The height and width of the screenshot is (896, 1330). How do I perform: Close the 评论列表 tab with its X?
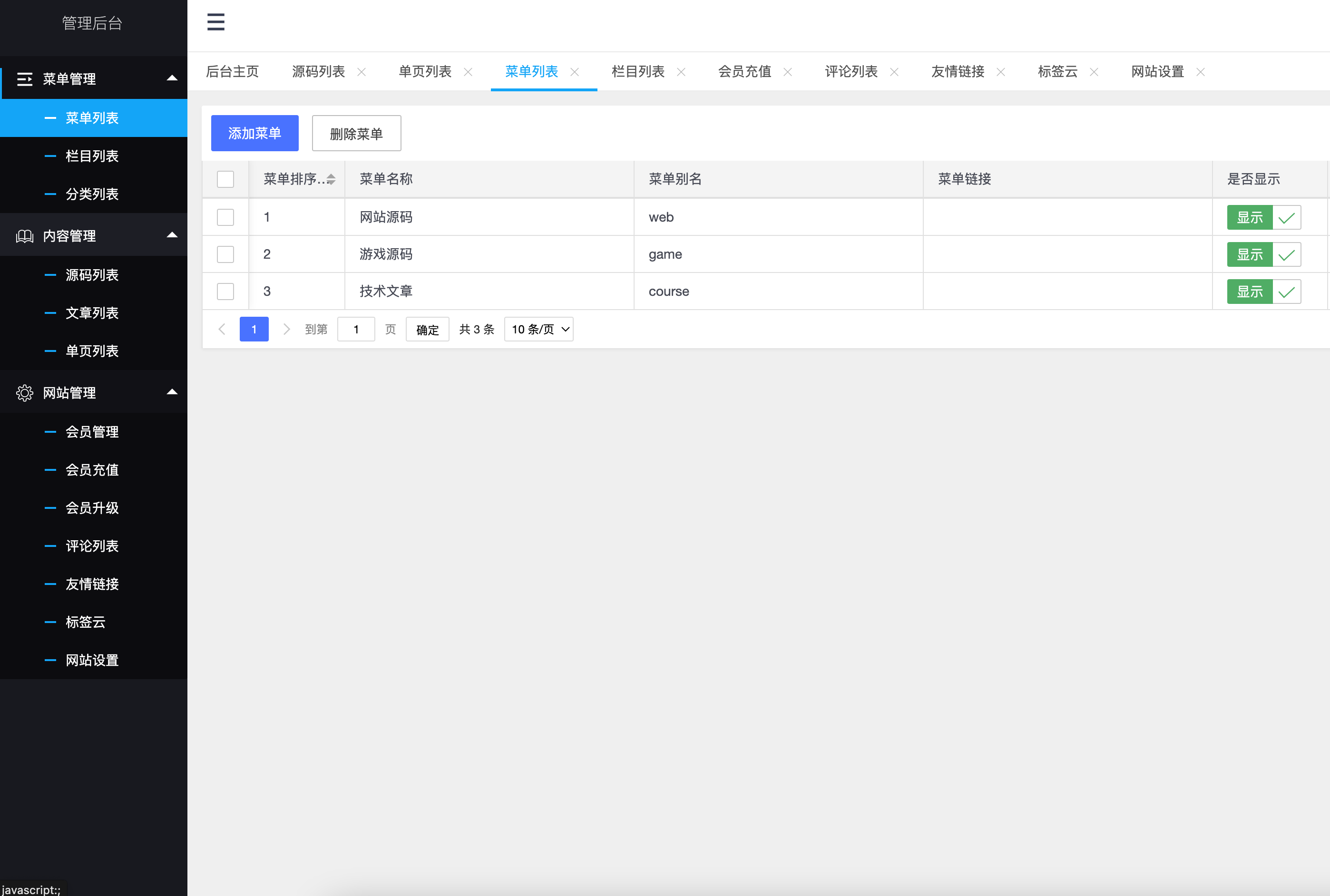(x=894, y=72)
